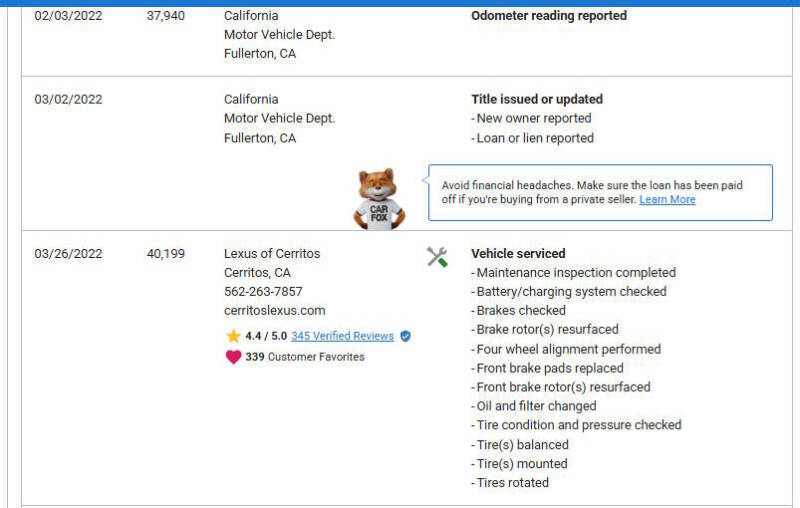Screen dimensions: 800x508
Task: Click the 4.4 / 5.0 rating text
Action: point(265,336)
